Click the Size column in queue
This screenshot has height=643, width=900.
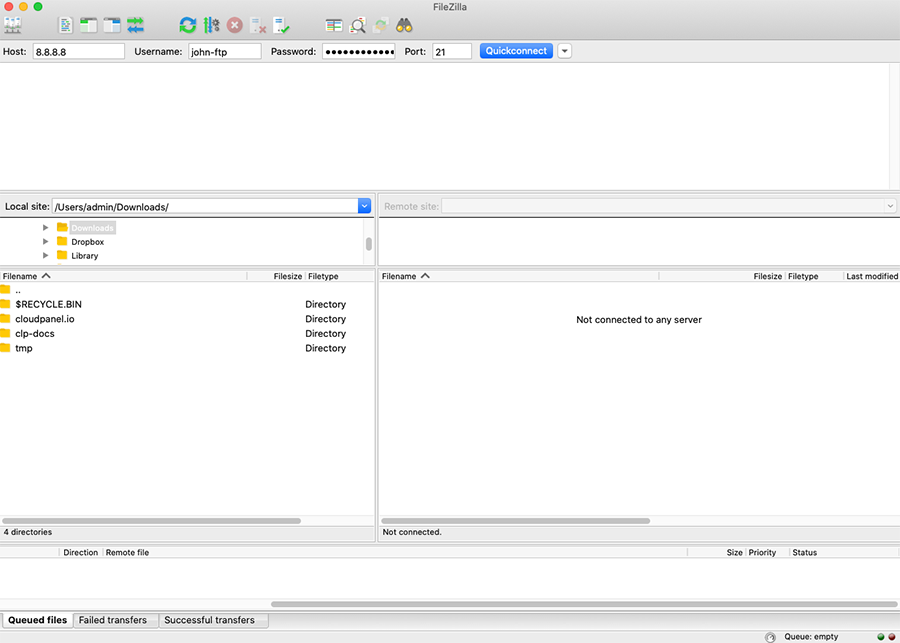tap(716, 552)
